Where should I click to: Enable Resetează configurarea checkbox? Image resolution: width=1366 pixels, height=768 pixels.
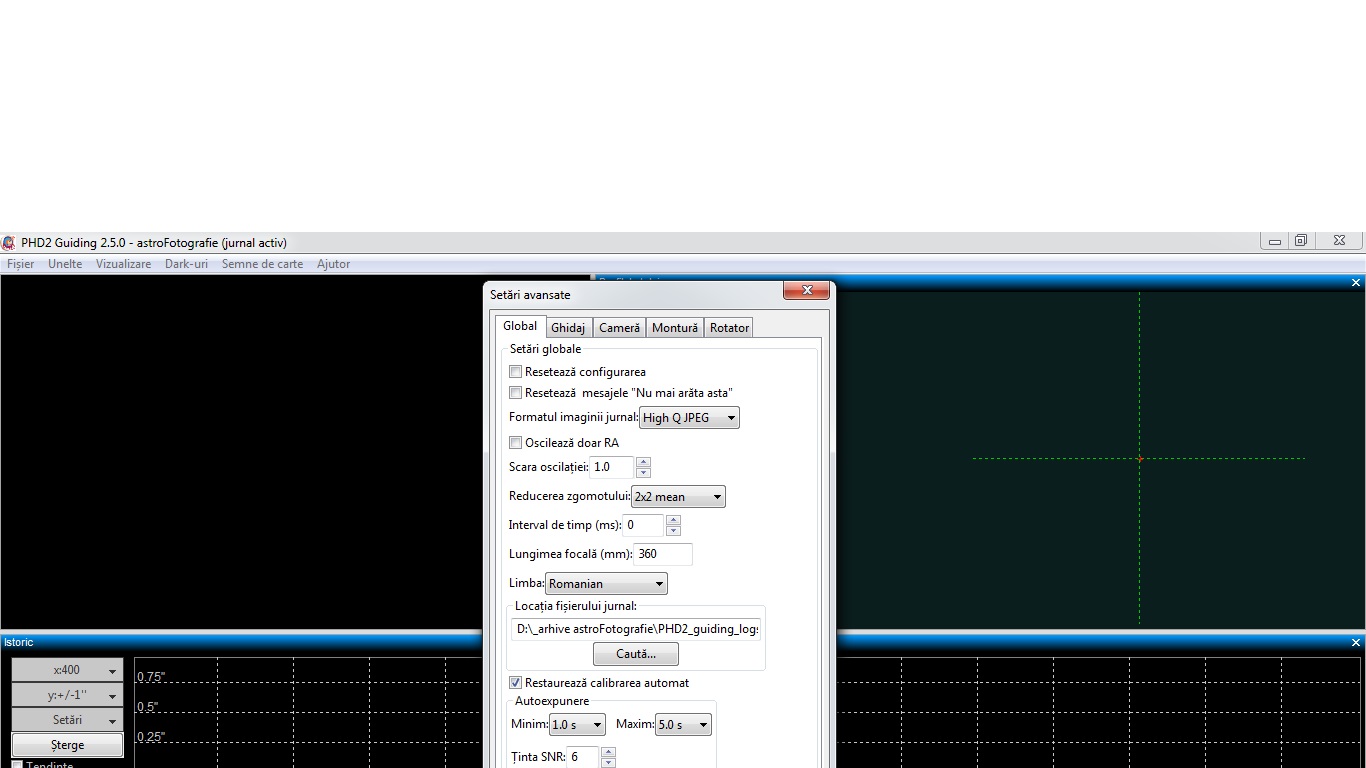516,372
